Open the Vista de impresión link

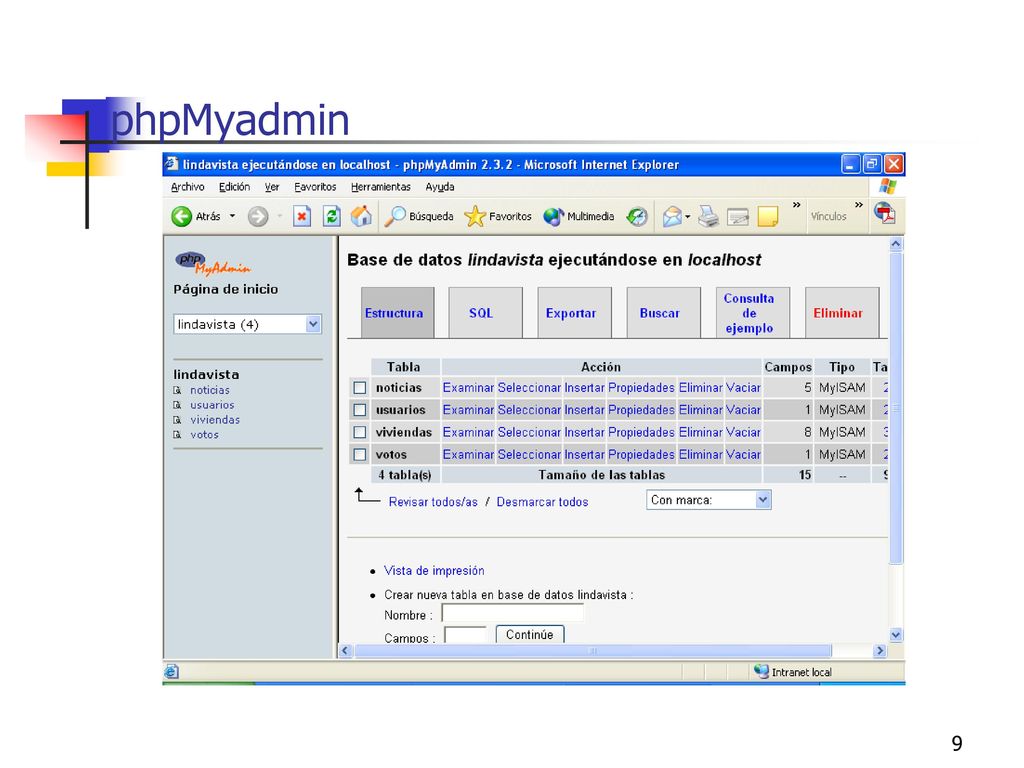pyautogui.click(x=434, y=571)
